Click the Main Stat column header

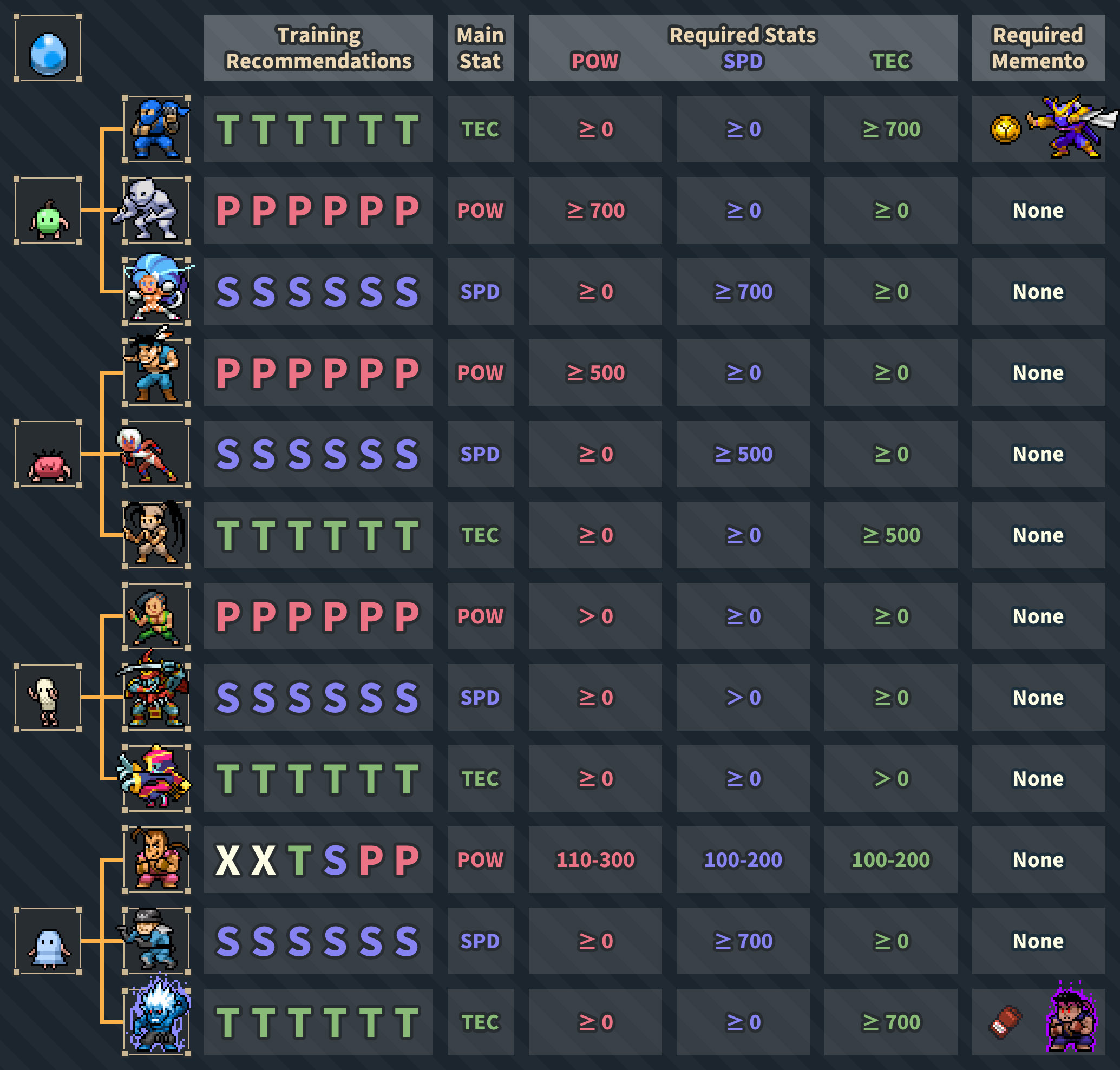(x=480, y=49)
